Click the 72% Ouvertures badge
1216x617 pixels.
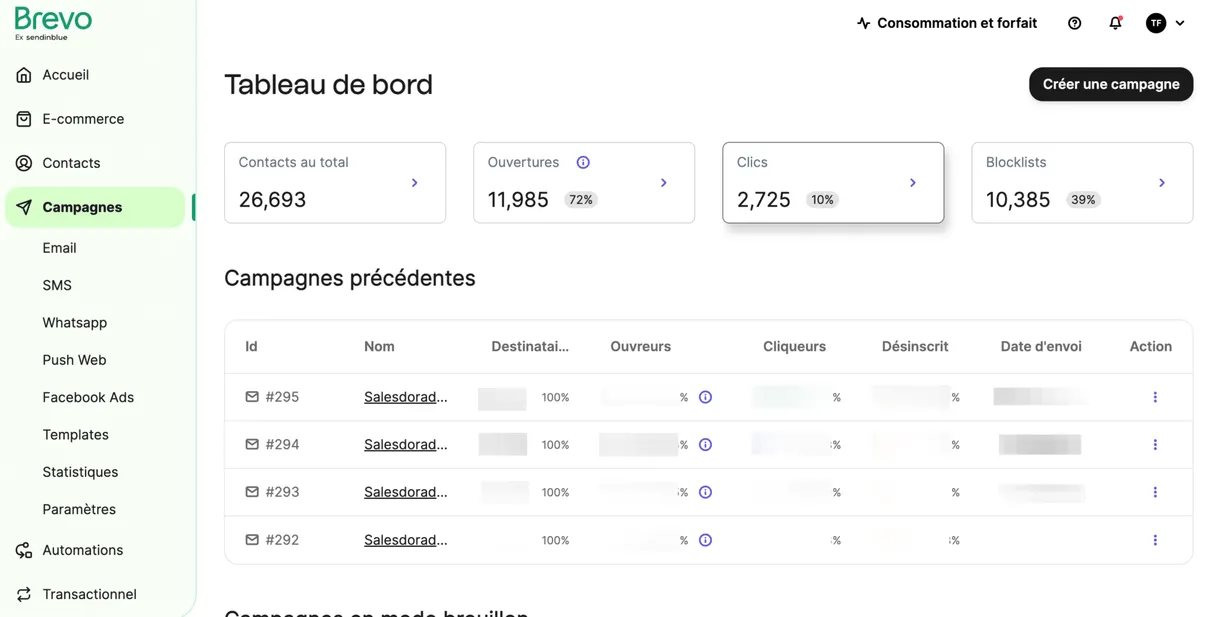click(x=581, y=200)
